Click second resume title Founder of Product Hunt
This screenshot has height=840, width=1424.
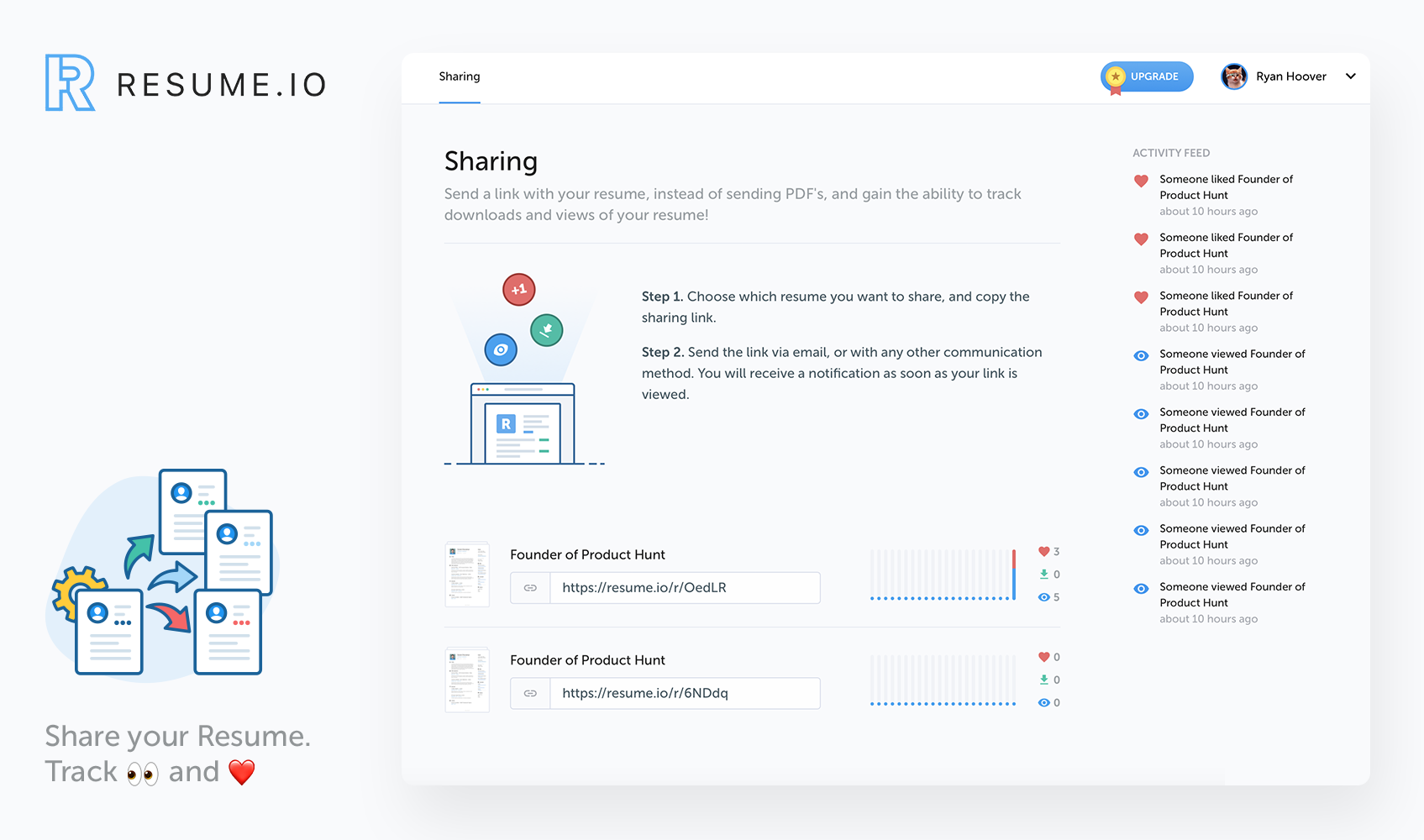(587, 660)
